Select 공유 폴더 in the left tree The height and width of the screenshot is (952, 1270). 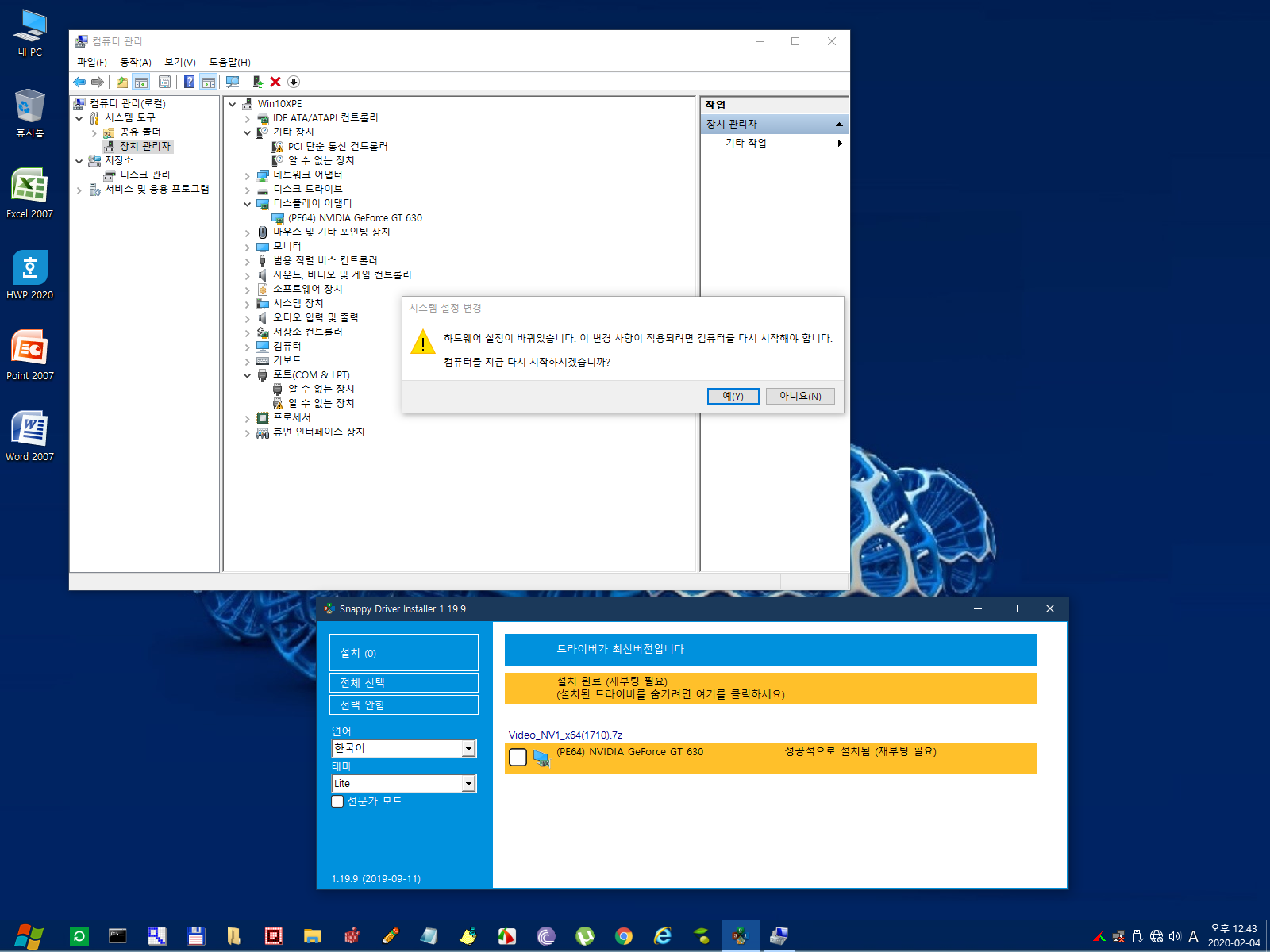[x=140, y=132]
